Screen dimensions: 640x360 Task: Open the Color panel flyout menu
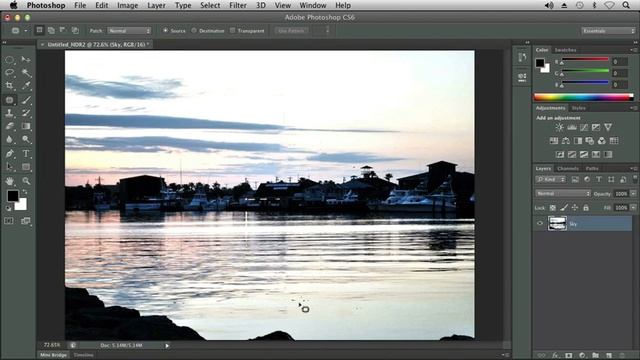click(633, 50)
